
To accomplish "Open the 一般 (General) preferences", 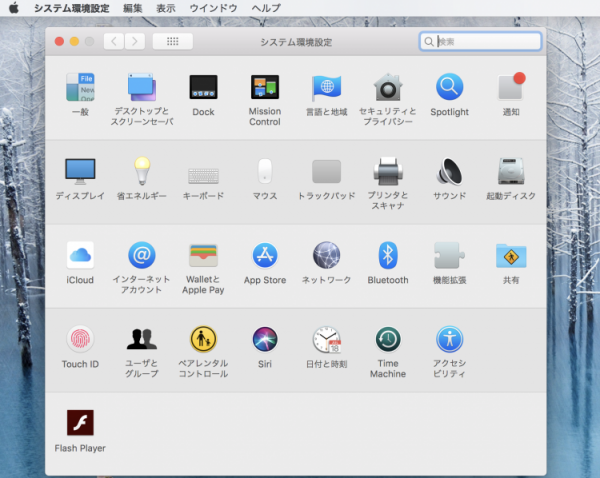I will [80, 88].
